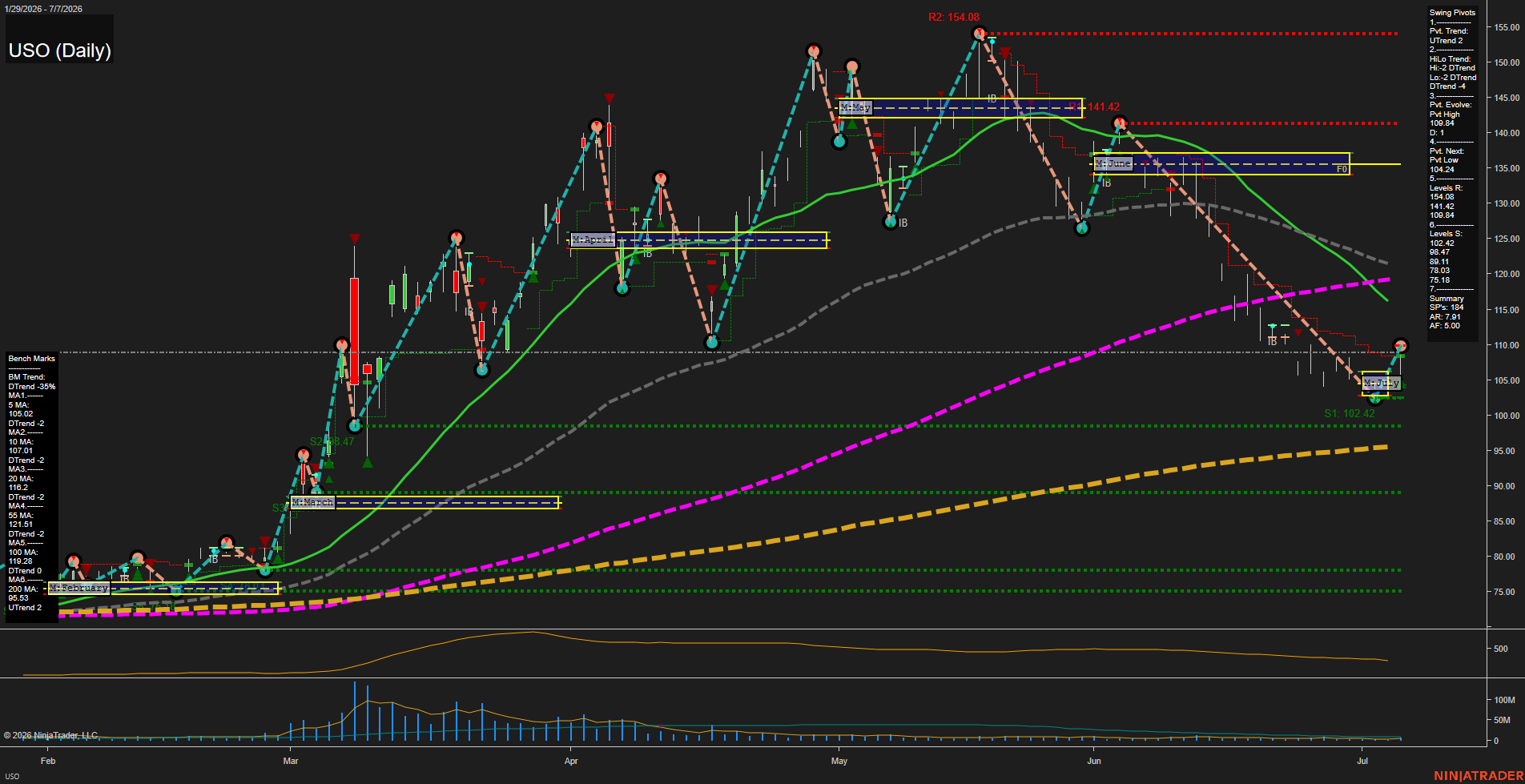The height and width of the screenshot is (784, 1525).
Task: Click the 125.00 price axis label
Action: coord(1507,239)
